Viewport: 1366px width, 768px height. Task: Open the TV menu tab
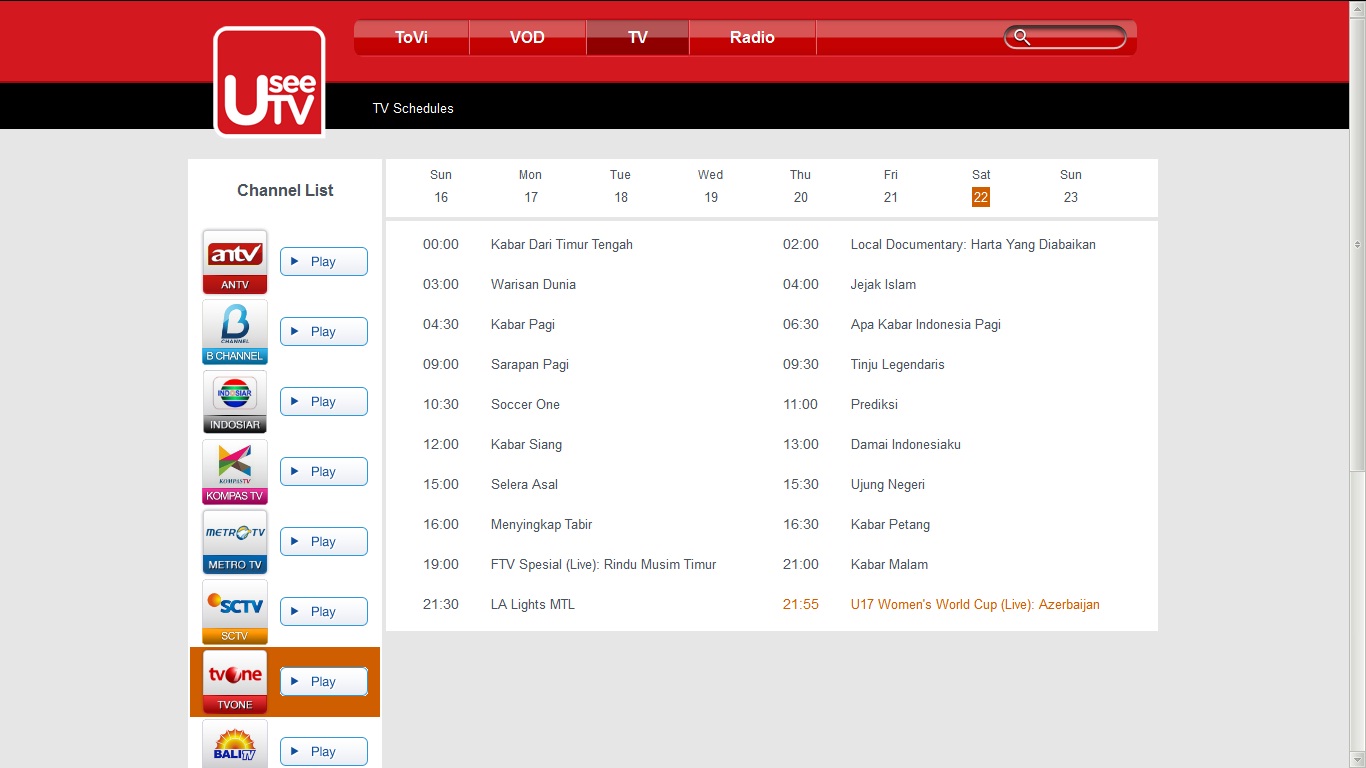coord(638,38)
